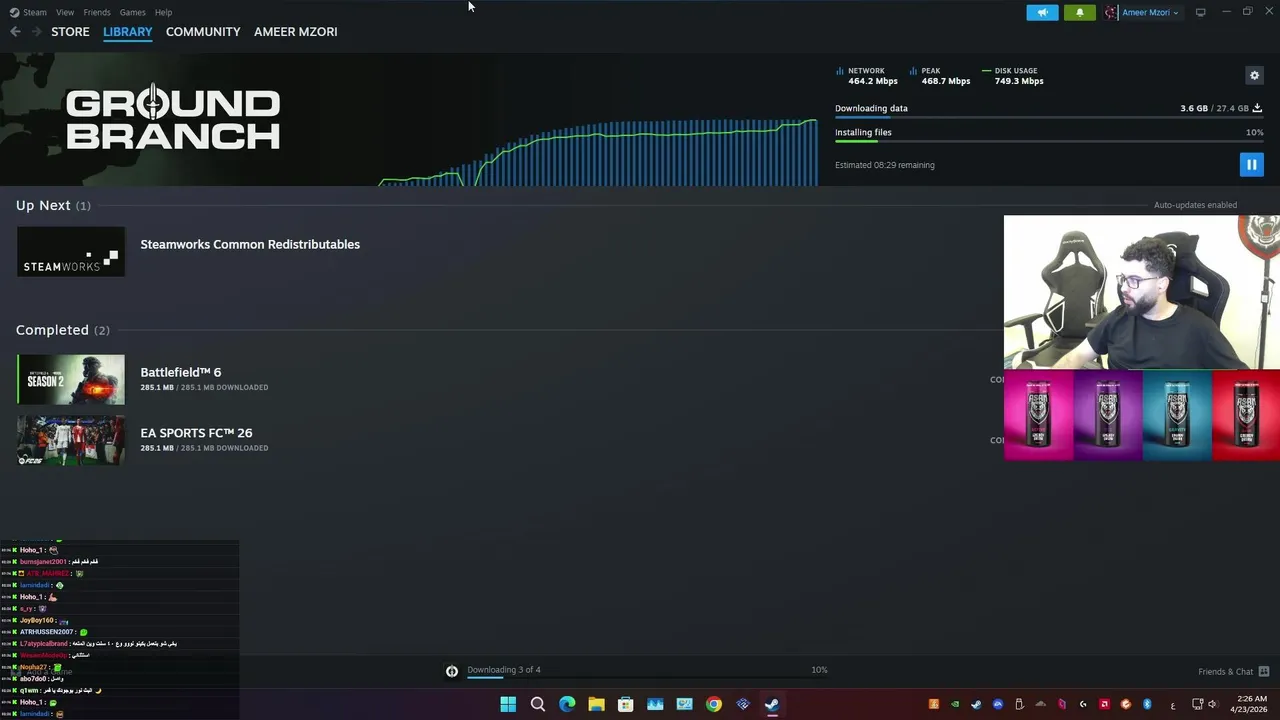Image resolution: width=1280 pixels, height=720 pixels.
Task: Click the Steam icon in the system tray
Action: (x=976, y=704)
